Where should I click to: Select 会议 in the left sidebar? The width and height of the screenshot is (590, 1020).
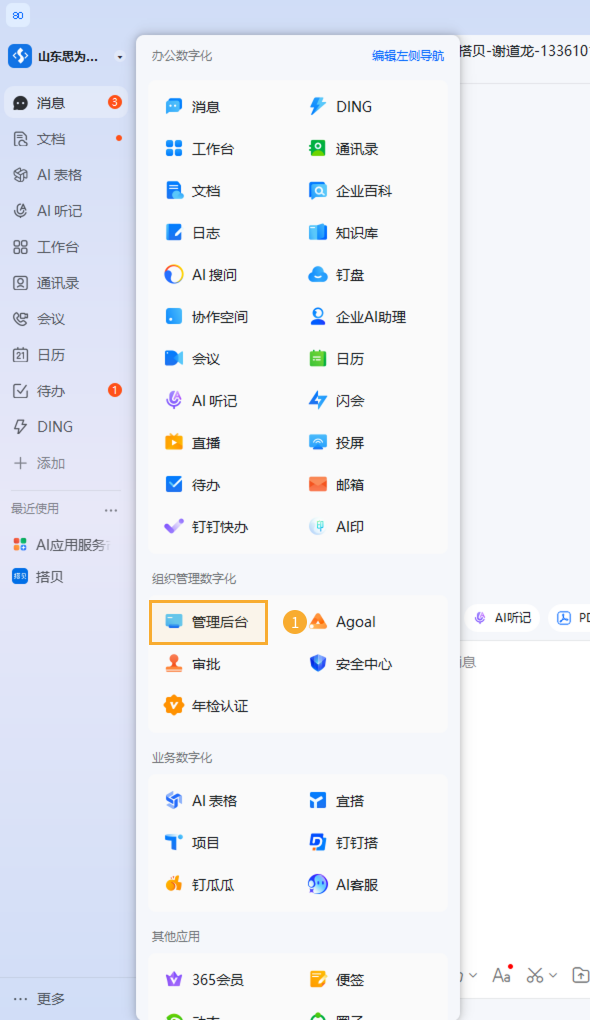coord(66,319)
